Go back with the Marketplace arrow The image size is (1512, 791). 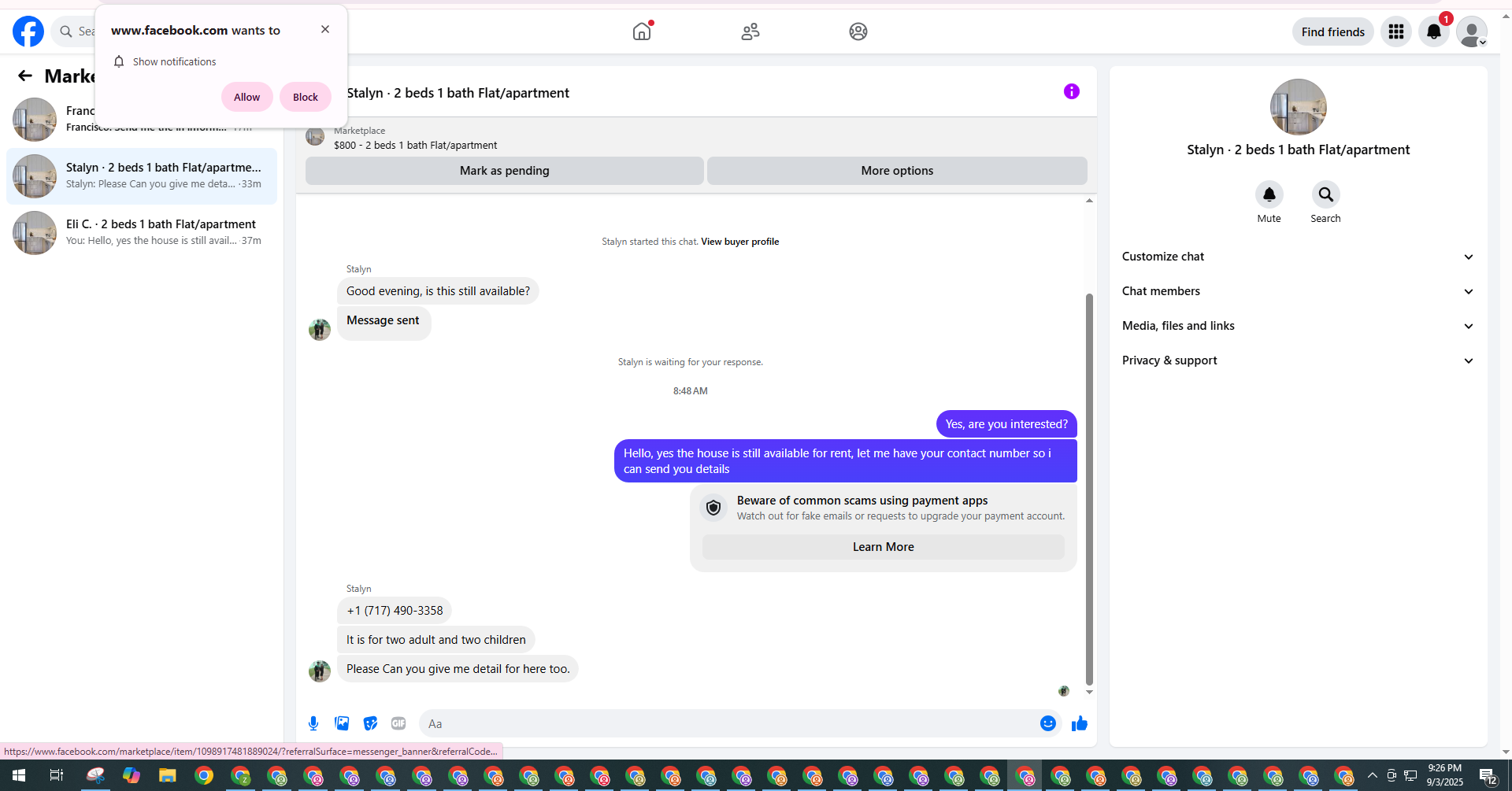click(25, 76)
